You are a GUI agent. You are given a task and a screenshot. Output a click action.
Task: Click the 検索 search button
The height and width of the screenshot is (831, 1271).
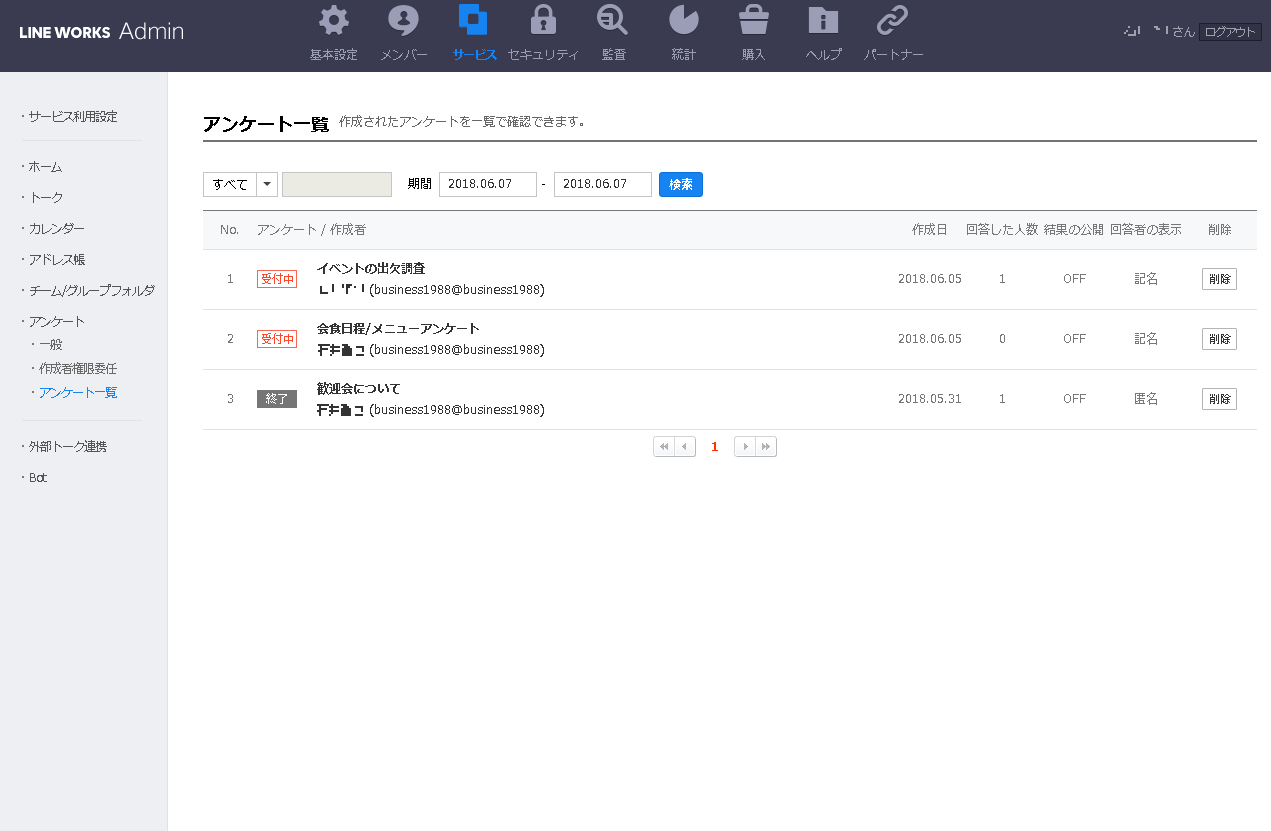click(x=680, y=185)
